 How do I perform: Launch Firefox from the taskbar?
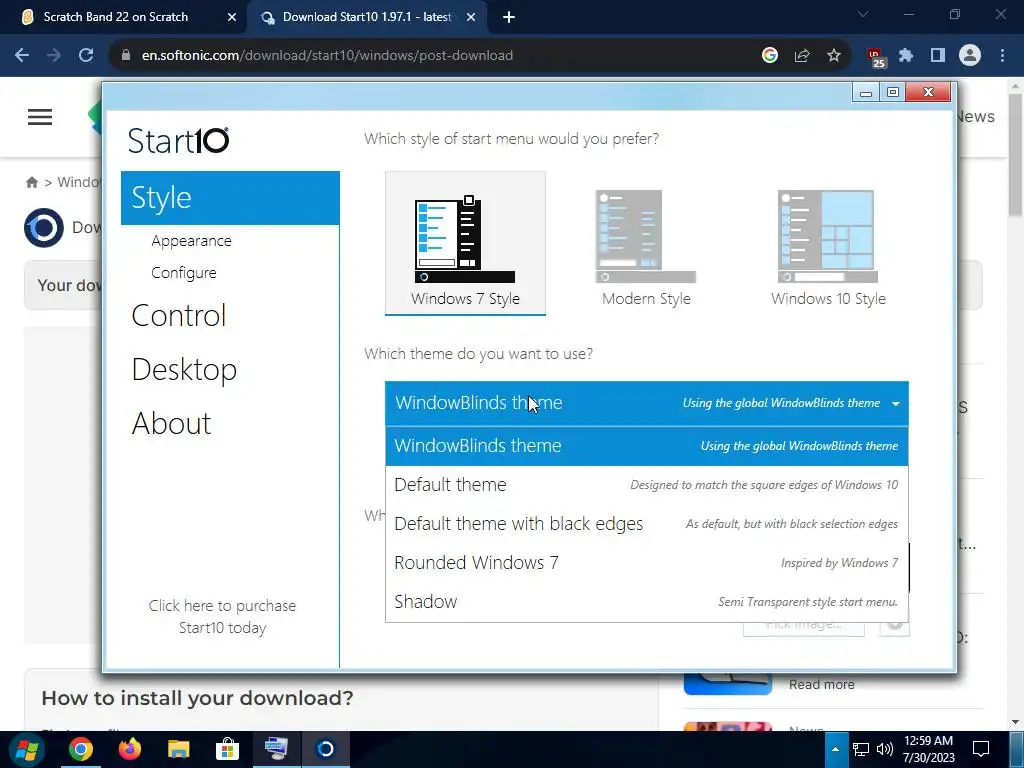tap(129, 750)
